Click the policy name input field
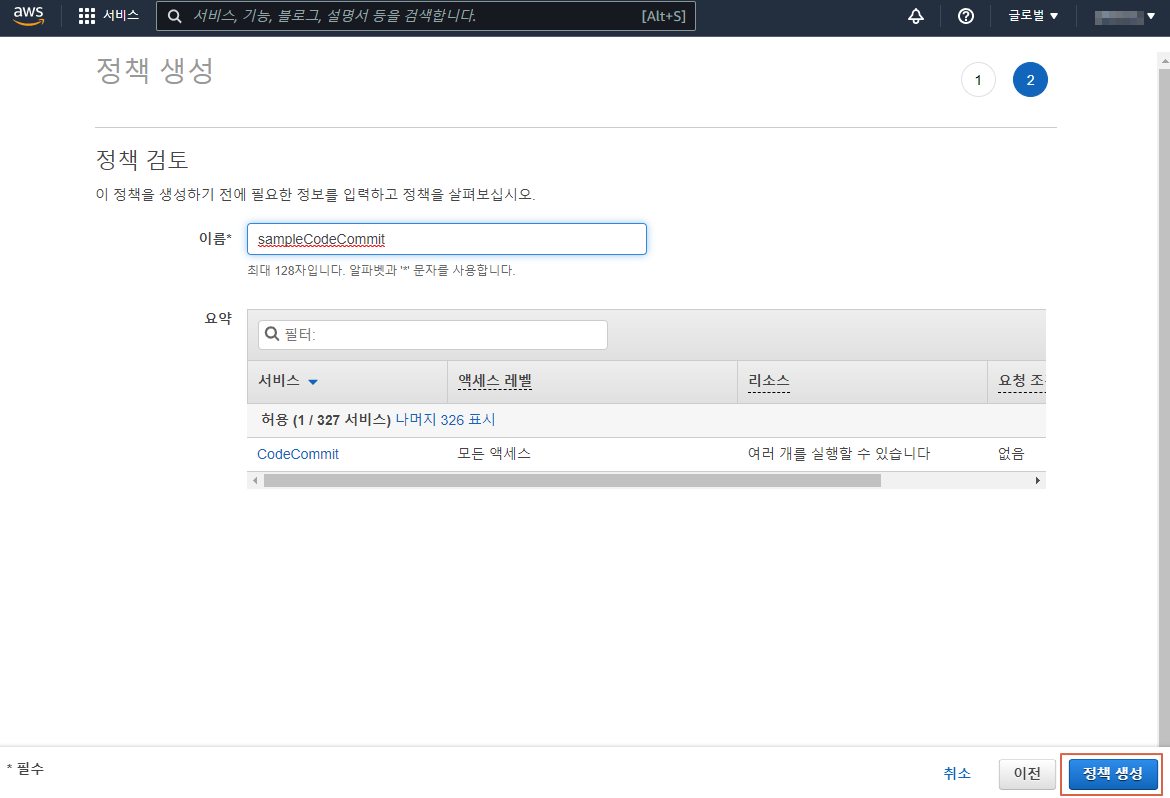 446,239
